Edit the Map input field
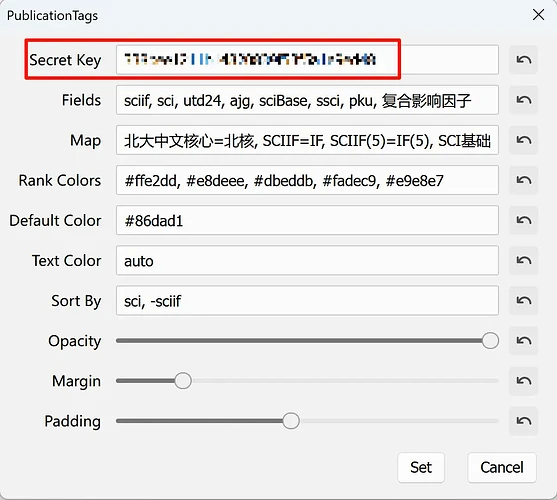Viewport: 557px width, 500px height. [307, 140]
